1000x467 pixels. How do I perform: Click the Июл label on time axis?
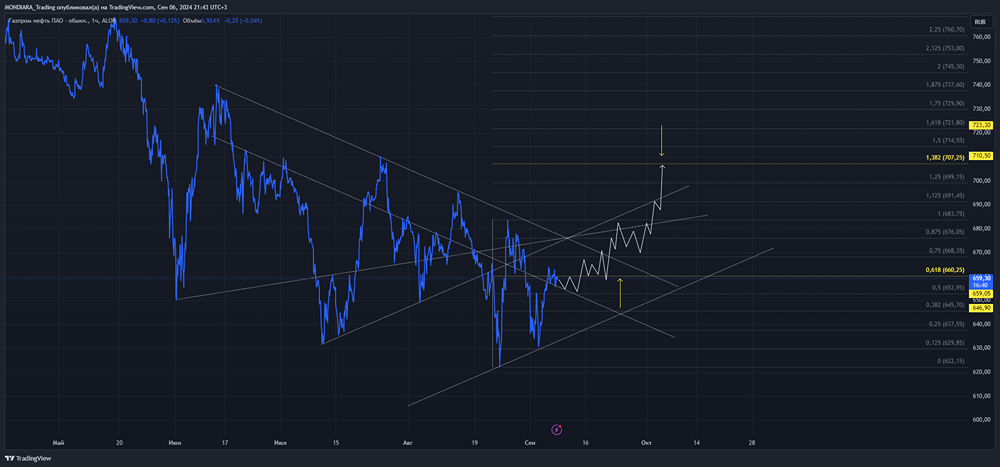coord(279,442)
